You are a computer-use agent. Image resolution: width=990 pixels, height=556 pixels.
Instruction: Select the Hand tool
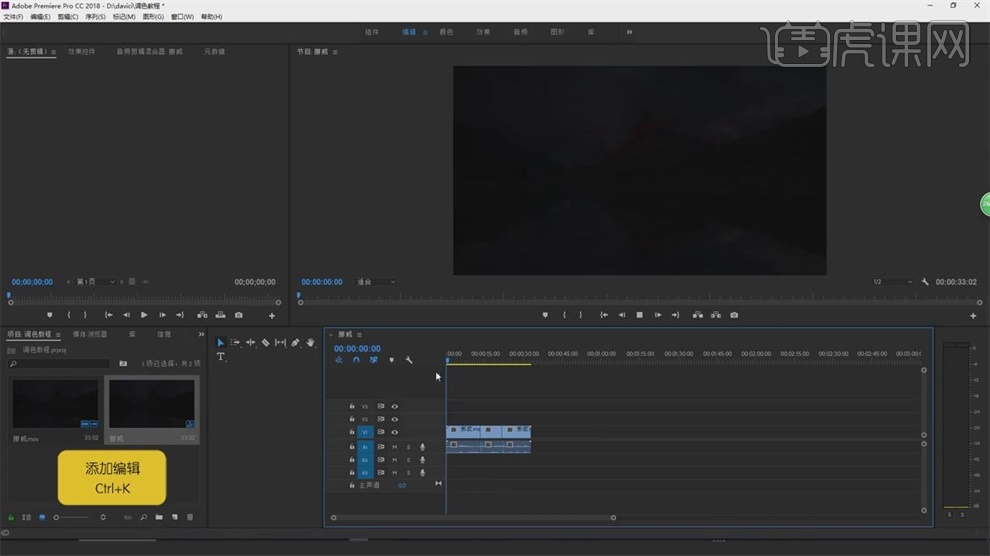[311, 343]
